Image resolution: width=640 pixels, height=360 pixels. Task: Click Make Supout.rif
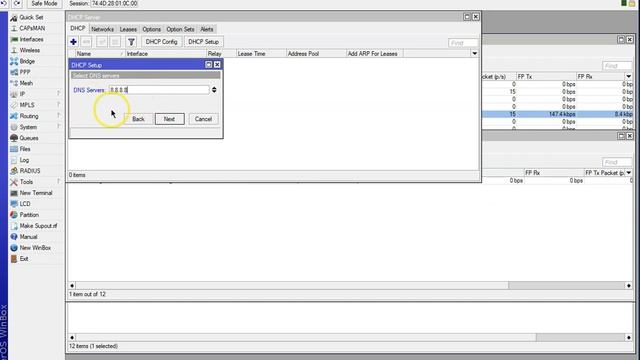pyautogui.click(x=38, y=226)
